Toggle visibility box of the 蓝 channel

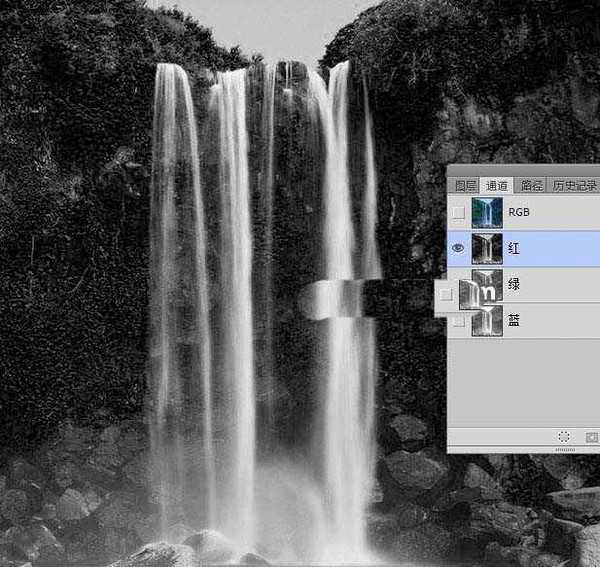coord(458,321)
